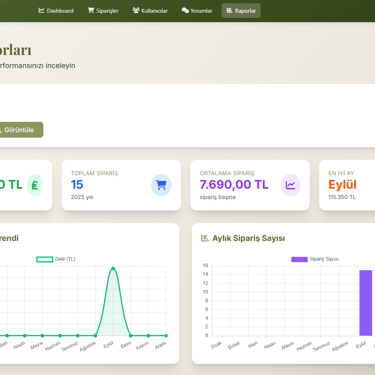Open the Dashboard menu item
This screenshot has height=375, width=375.
click(x=56, y=11)
